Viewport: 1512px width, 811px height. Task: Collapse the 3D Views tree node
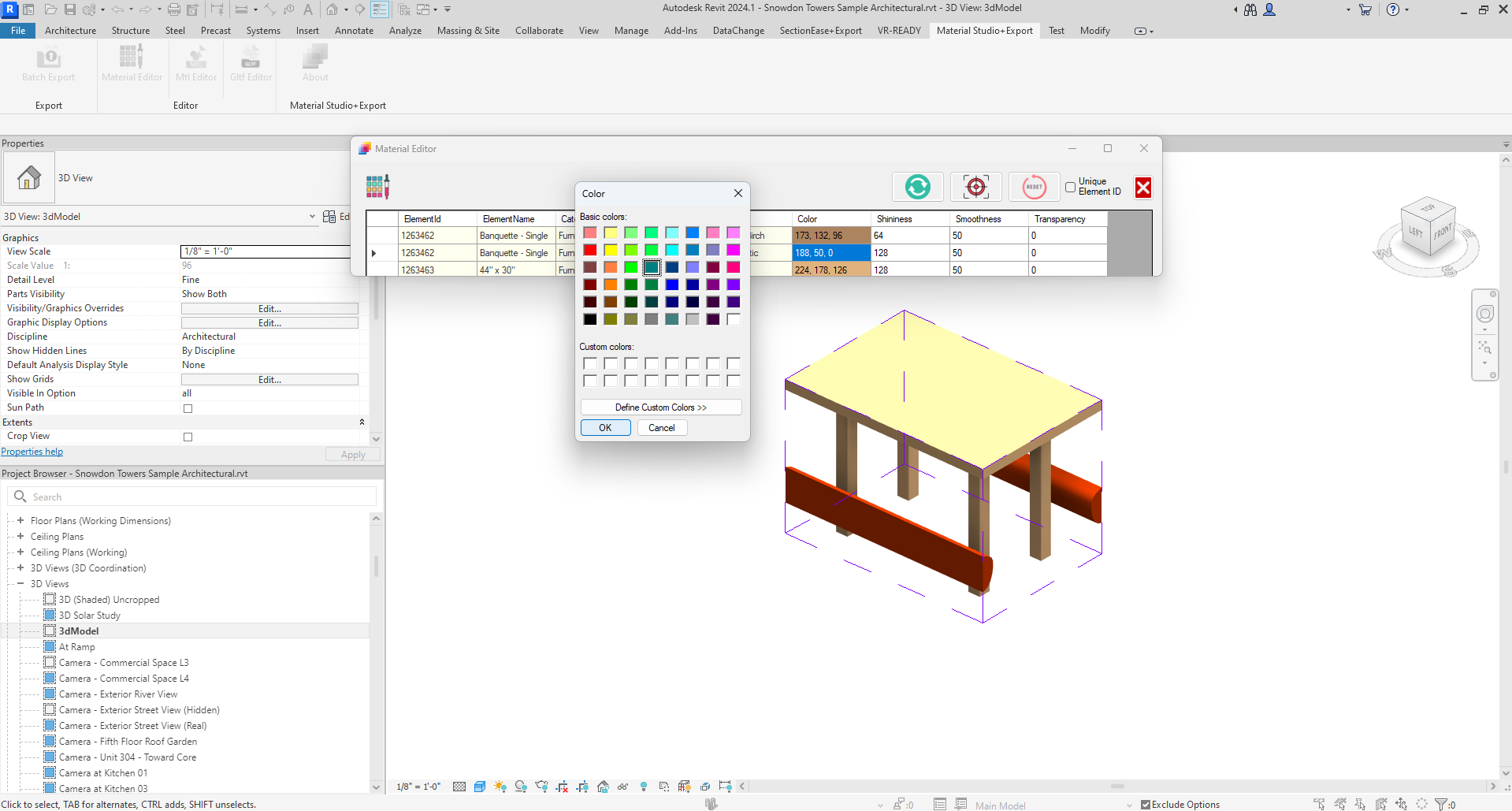point(20,583)
